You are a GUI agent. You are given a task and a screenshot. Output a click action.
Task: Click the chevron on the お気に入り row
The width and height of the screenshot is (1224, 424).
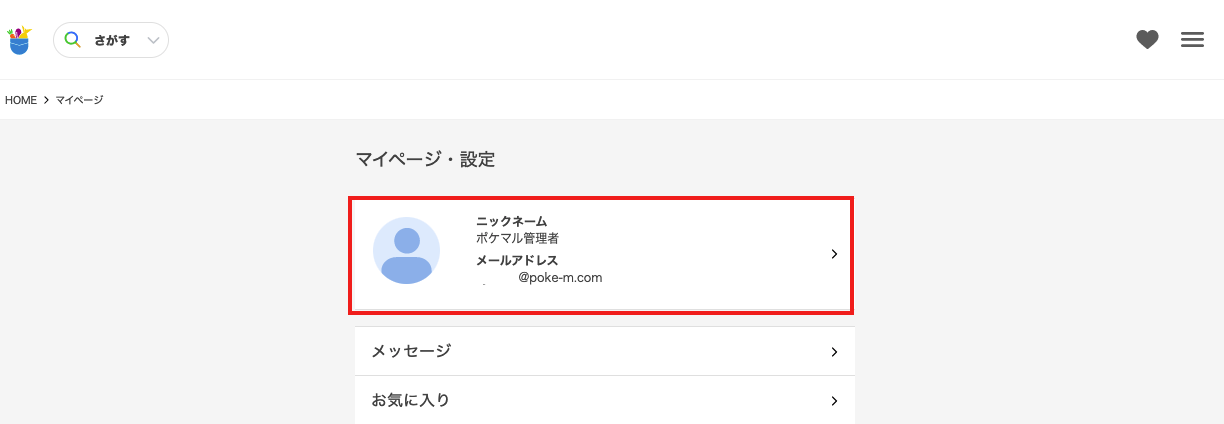[834, 401]
